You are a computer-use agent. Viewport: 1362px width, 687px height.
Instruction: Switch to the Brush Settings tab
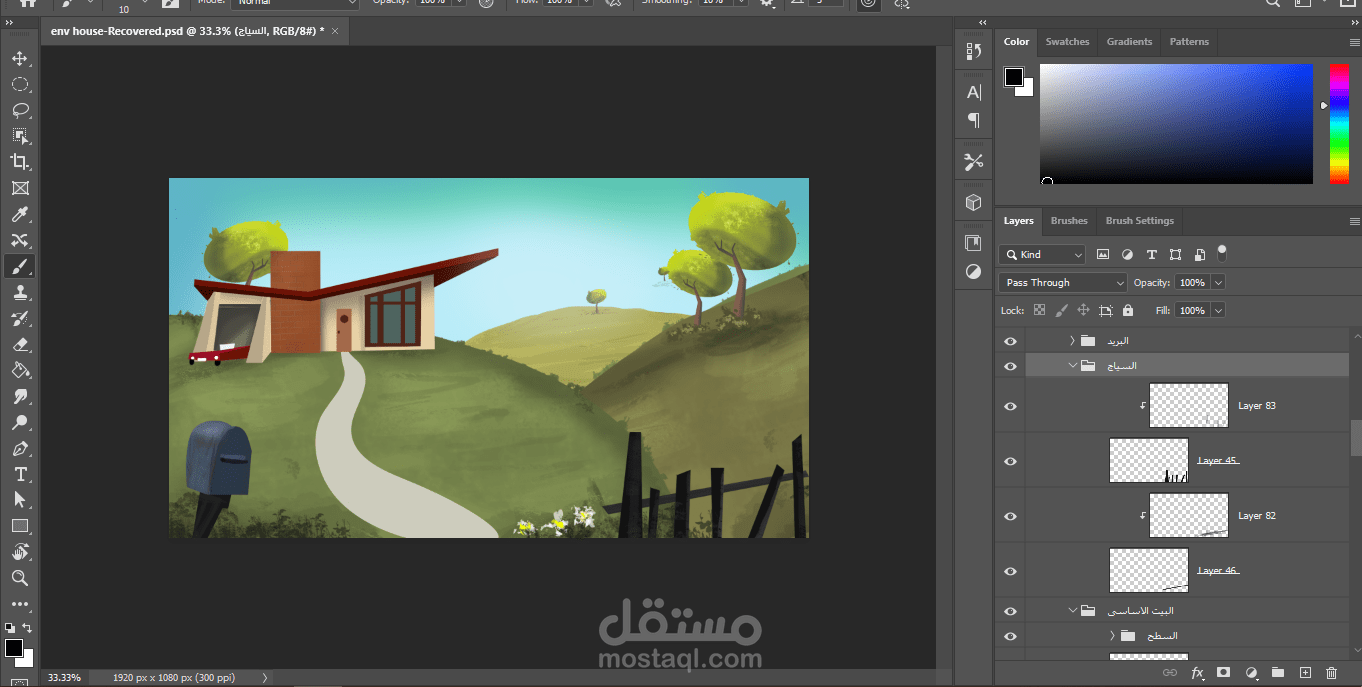tap(1139, 221)
